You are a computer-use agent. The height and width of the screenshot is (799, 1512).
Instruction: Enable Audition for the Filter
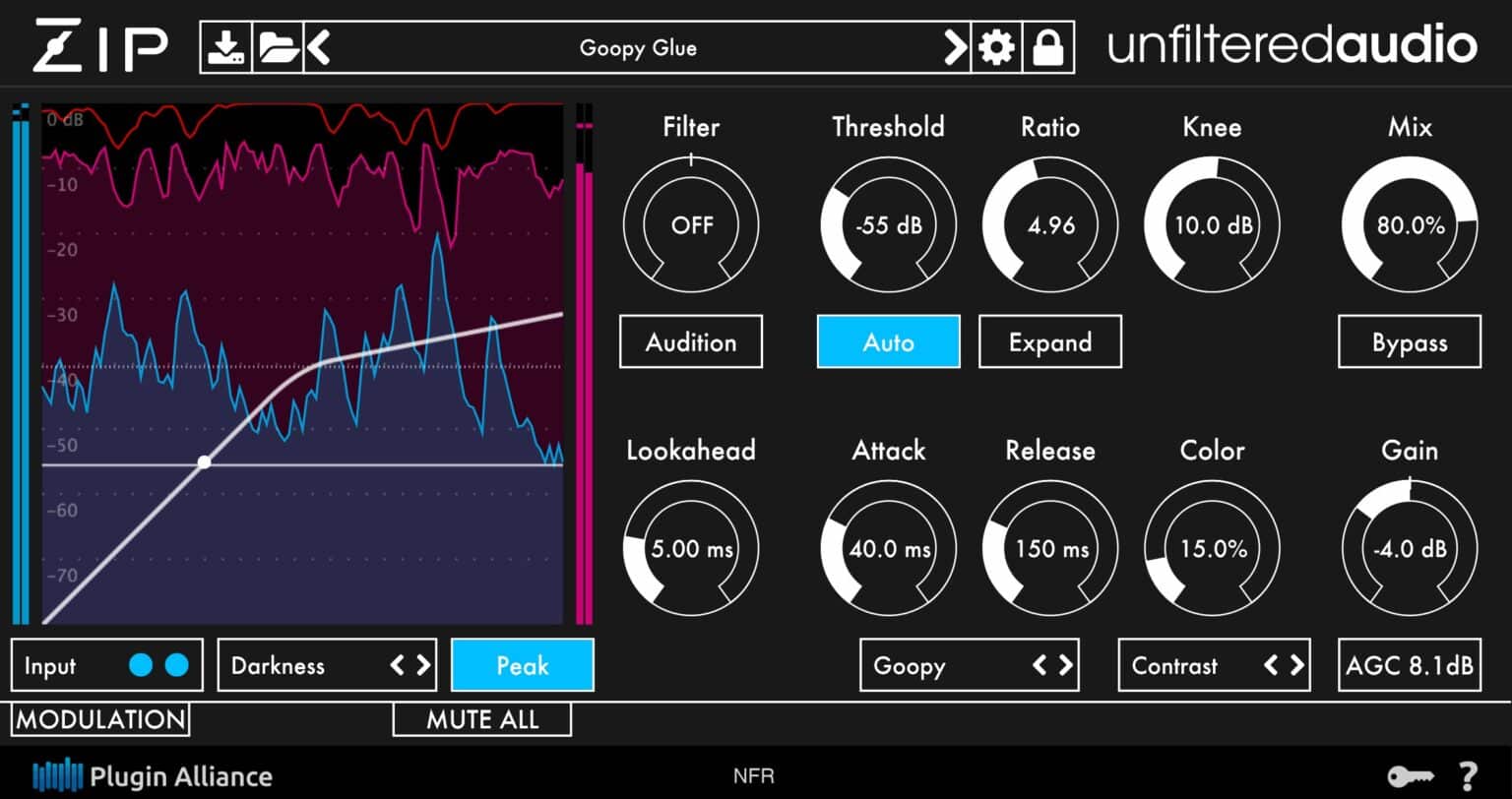690,341
